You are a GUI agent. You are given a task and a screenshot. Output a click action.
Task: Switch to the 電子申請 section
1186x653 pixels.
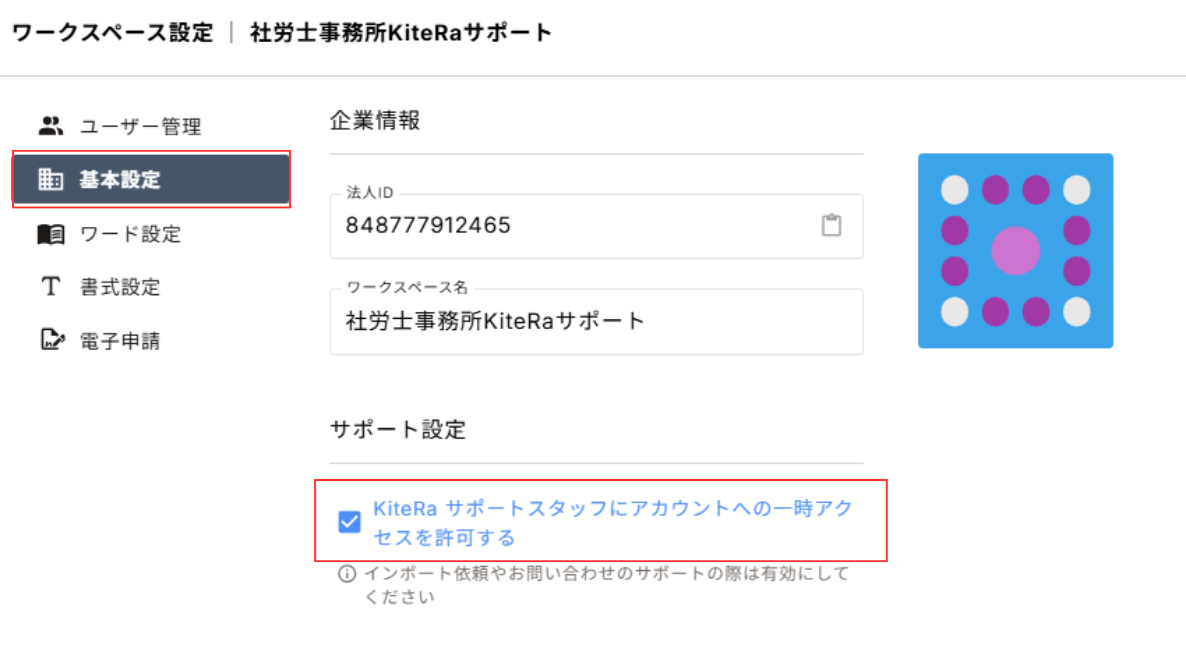pyautogui.click(x=120, y=341)
